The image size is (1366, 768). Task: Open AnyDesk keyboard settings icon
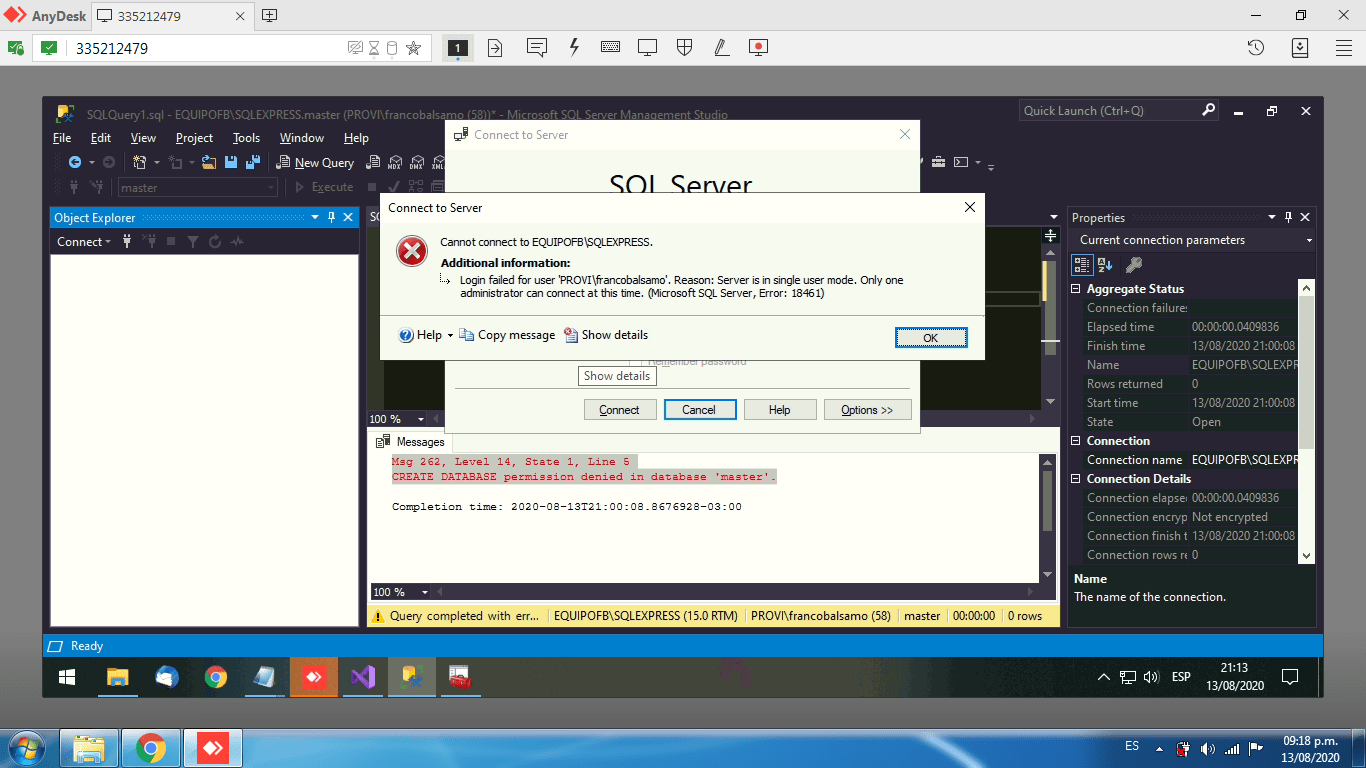point(610,47)
